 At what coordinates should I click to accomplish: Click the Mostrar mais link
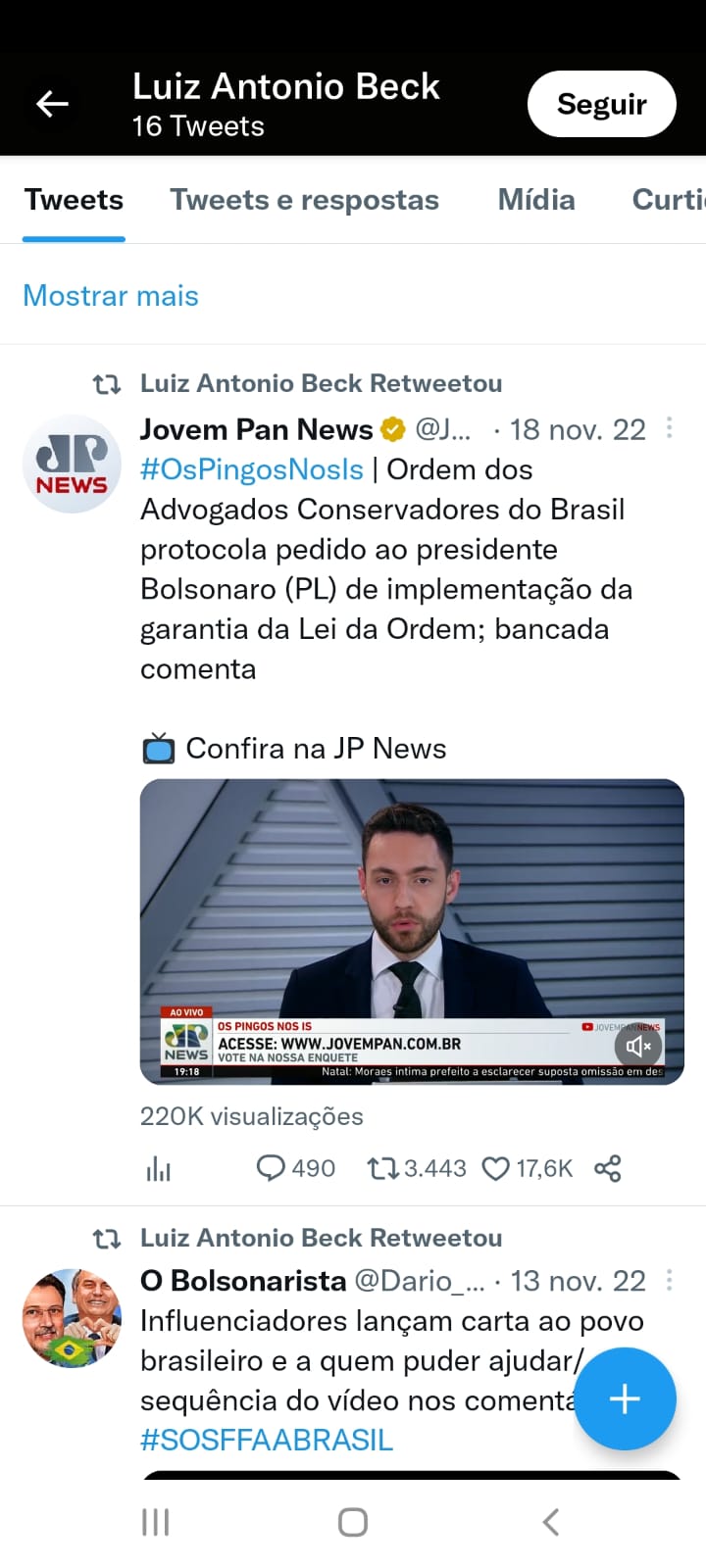point(111,296)
